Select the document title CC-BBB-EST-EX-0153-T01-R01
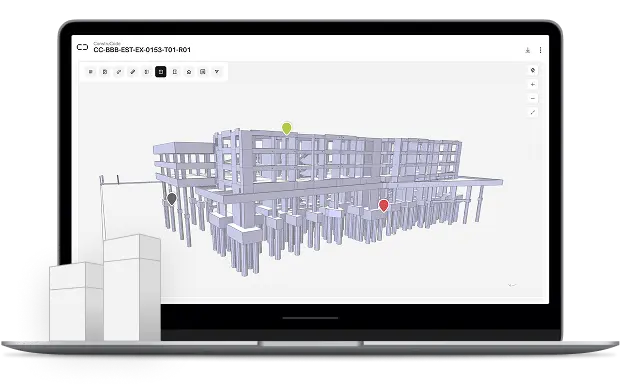 142,50
